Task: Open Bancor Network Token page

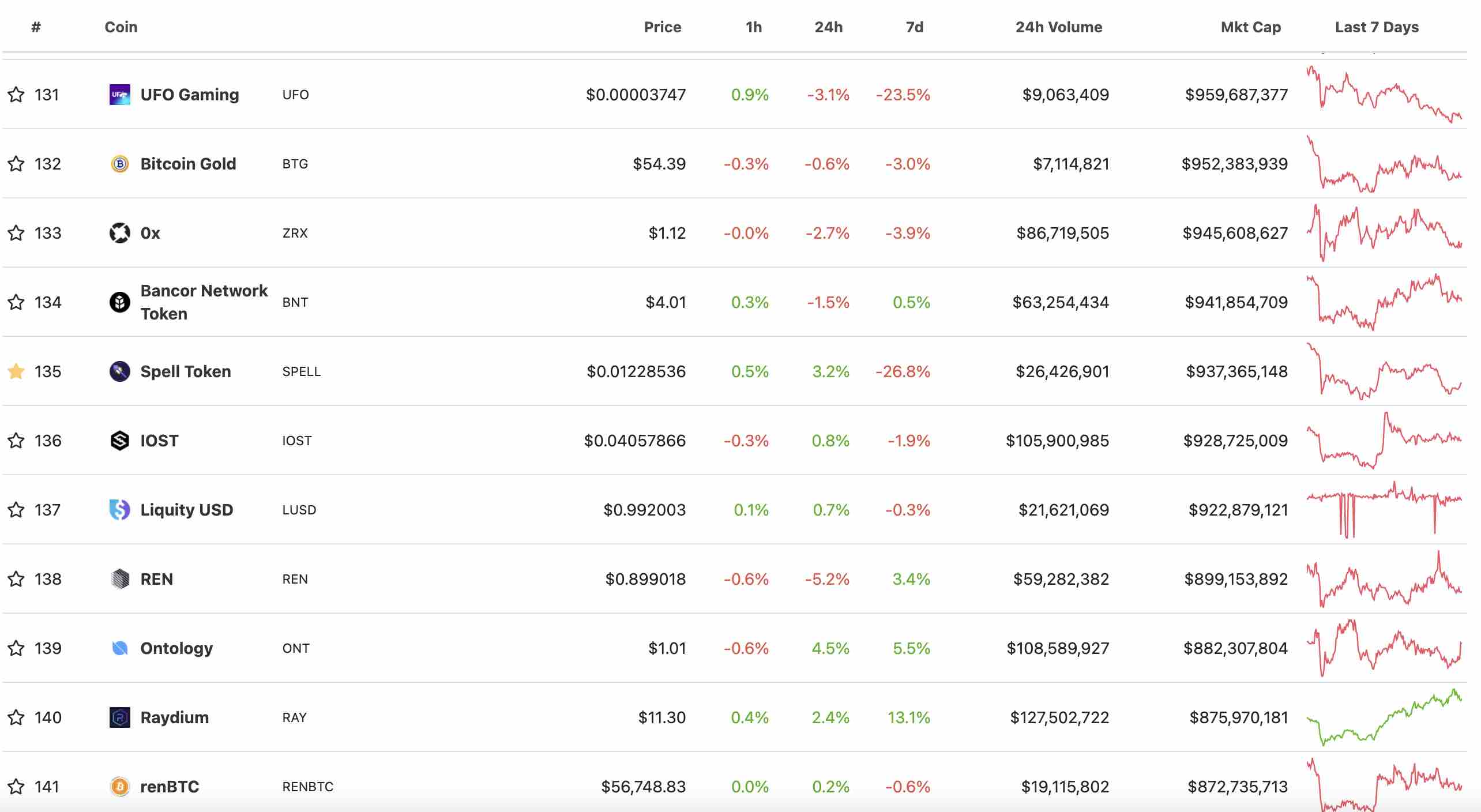Action: tap(204, 302)
